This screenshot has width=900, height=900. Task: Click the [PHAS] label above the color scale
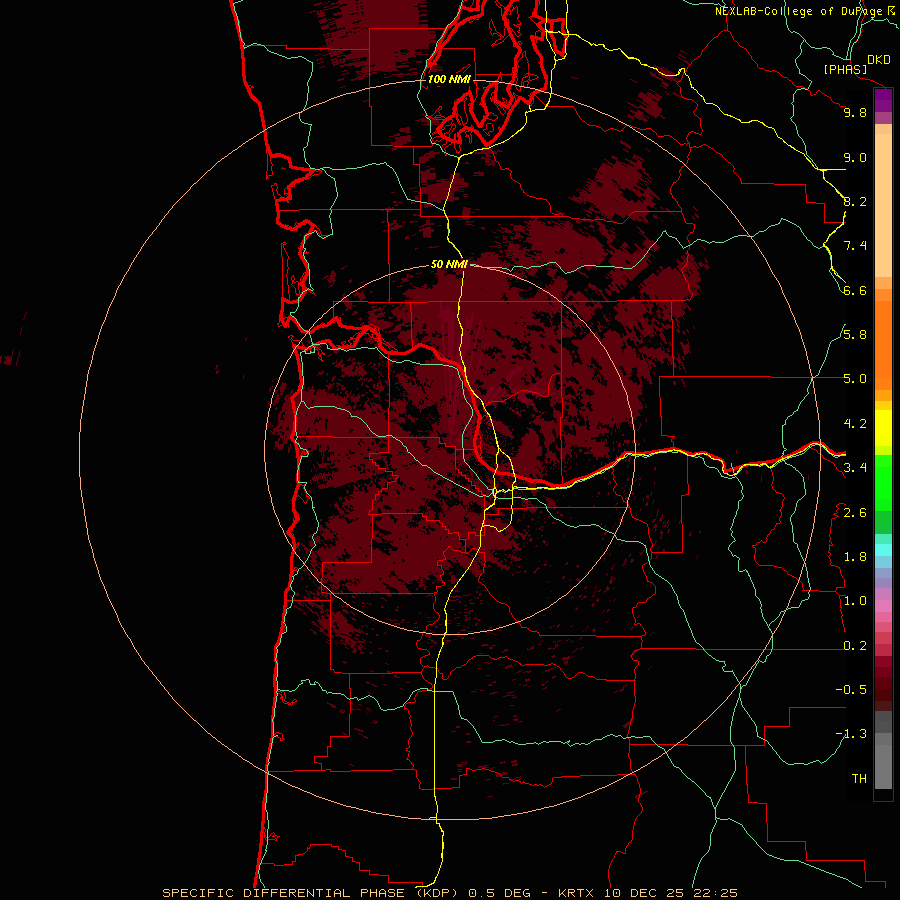[845, 69]
